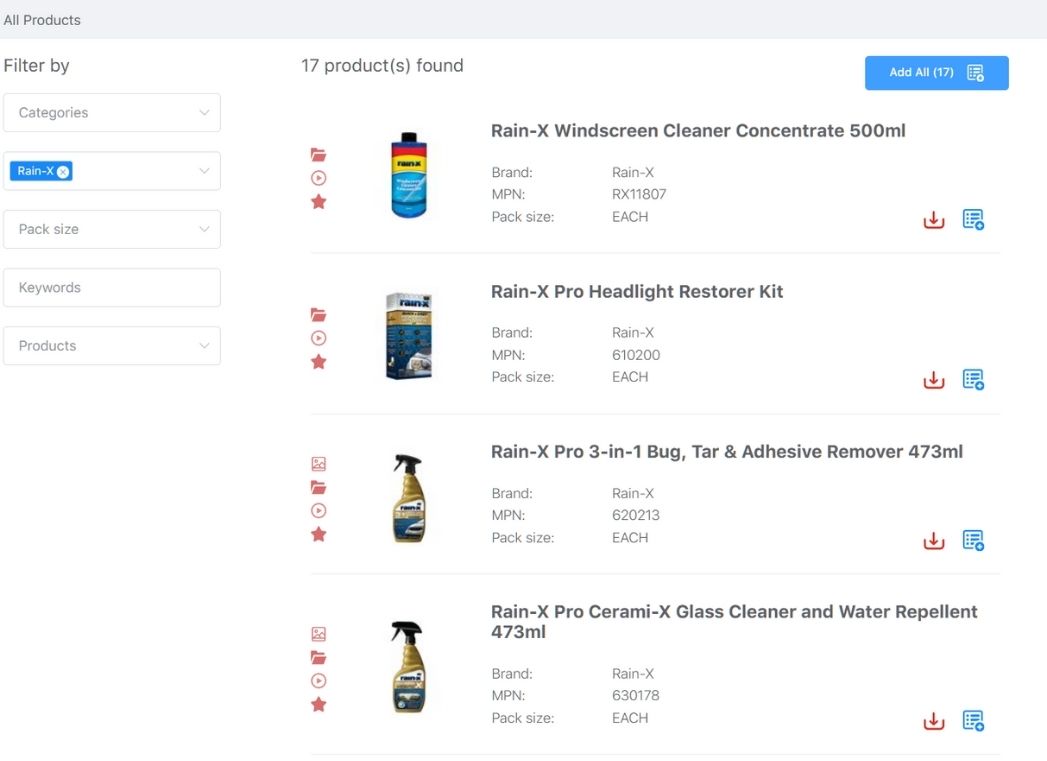Viewport: 1047px width, 761px height.
Task: Open folder icon for Pro Headlight Restorer Kit
Action: [319, 314]
